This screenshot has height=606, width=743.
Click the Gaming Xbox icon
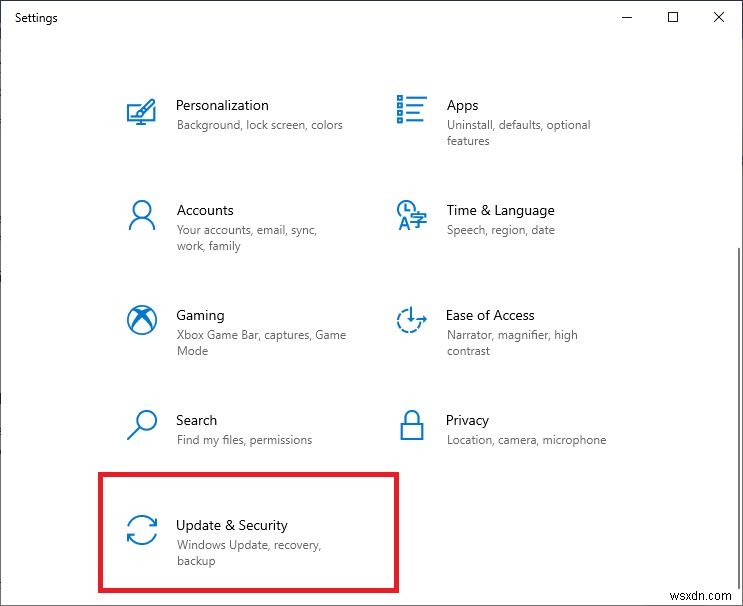(142, 320)
